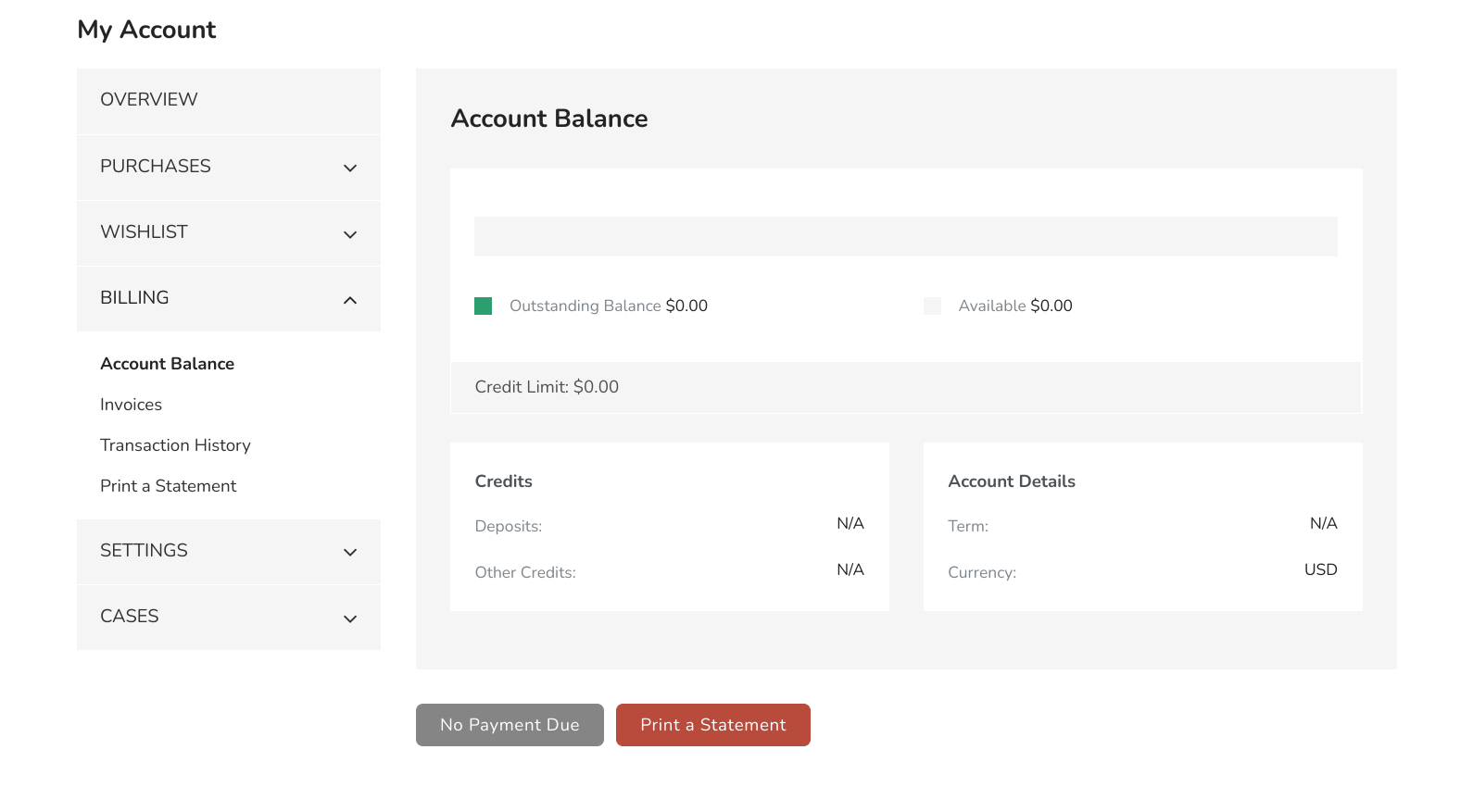Screen dimensions: 1473x812
Task: Expand the PURCHASES section chevron
Action: point(350,168)
